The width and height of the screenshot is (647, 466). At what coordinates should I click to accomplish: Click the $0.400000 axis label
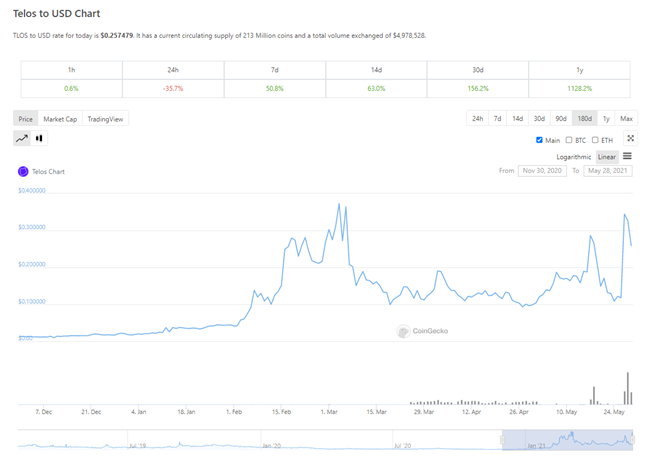click(x=32, y=191)
